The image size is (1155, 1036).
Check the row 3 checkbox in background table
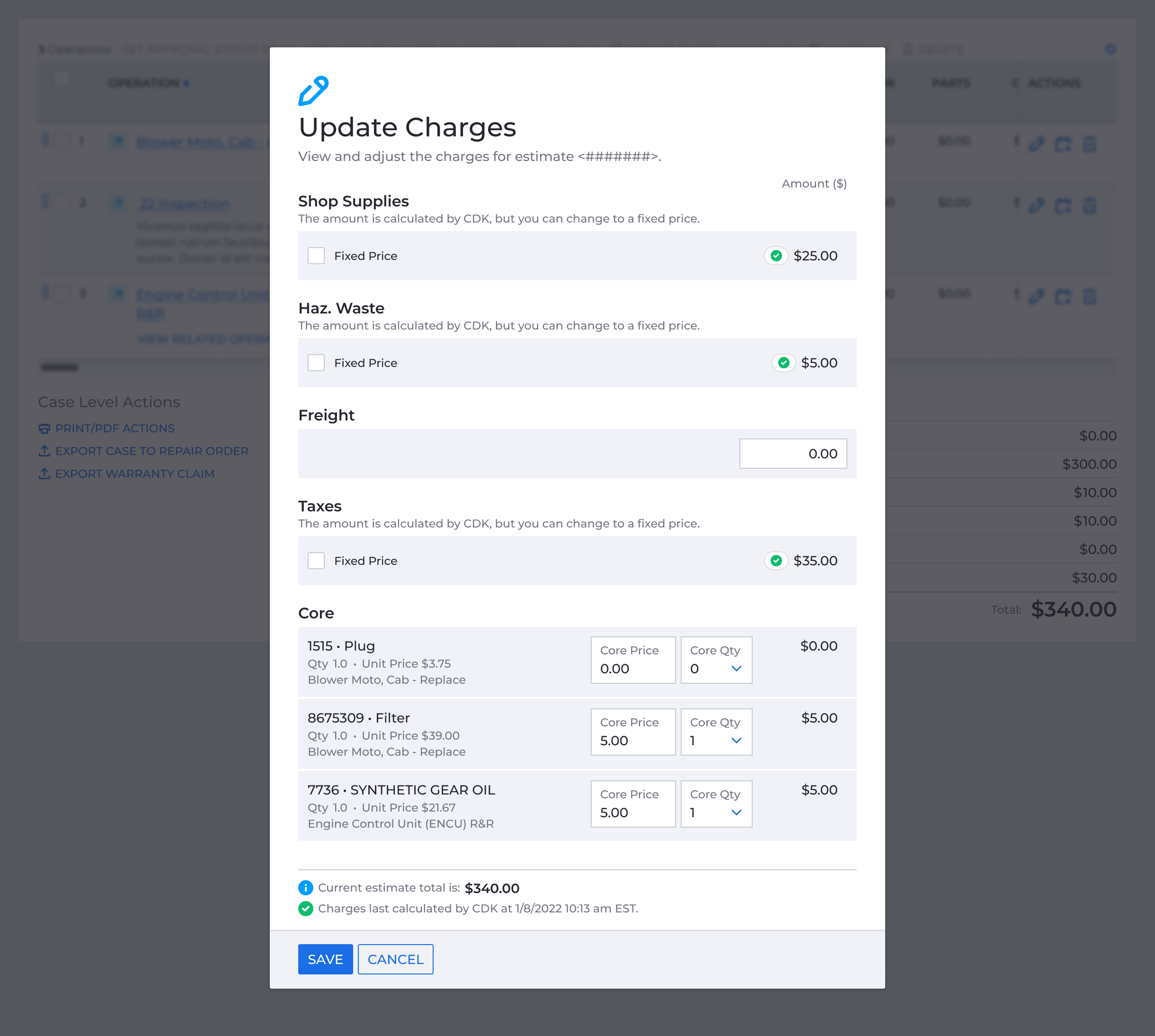(62, 293)
